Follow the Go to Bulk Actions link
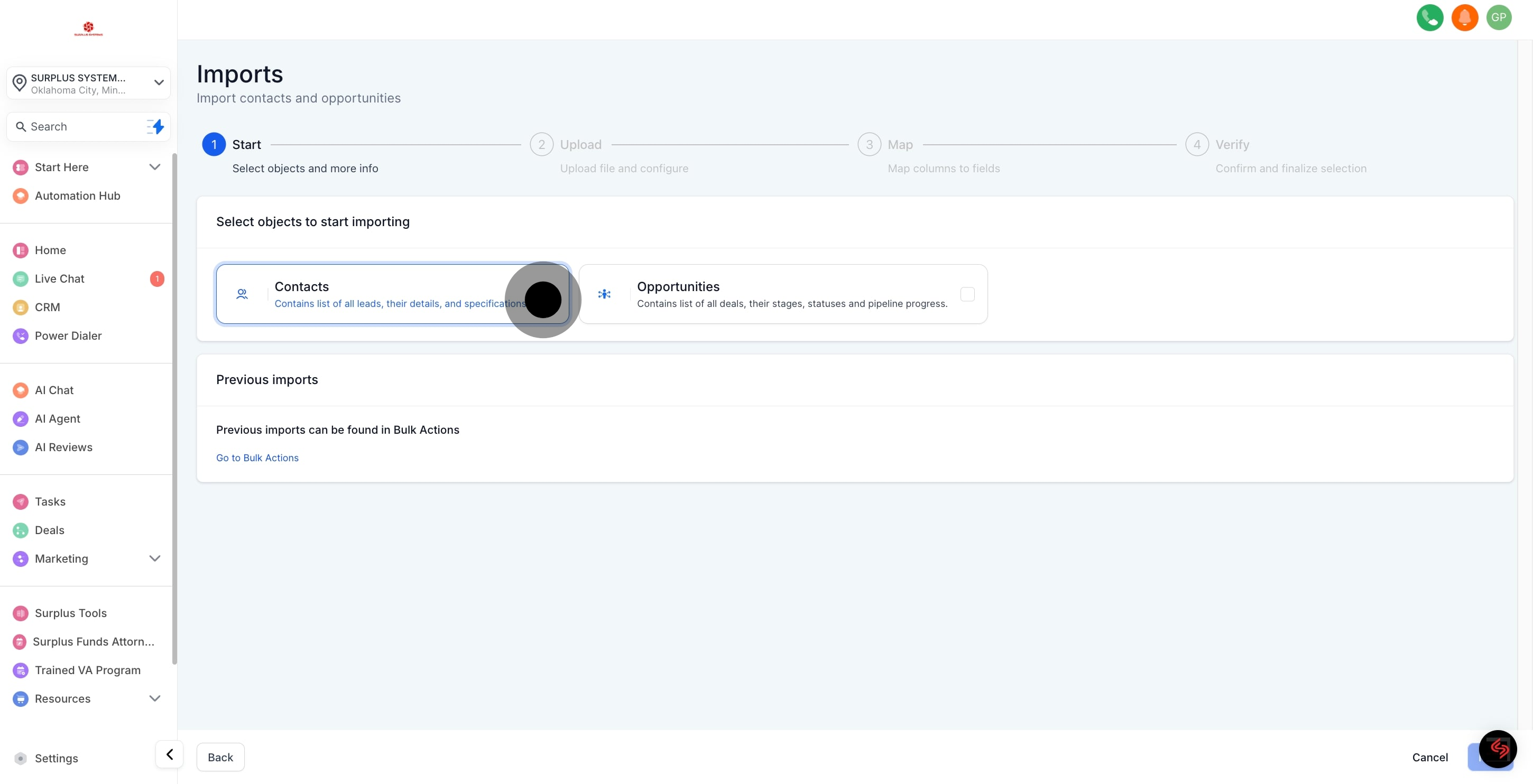 (257, 458)
